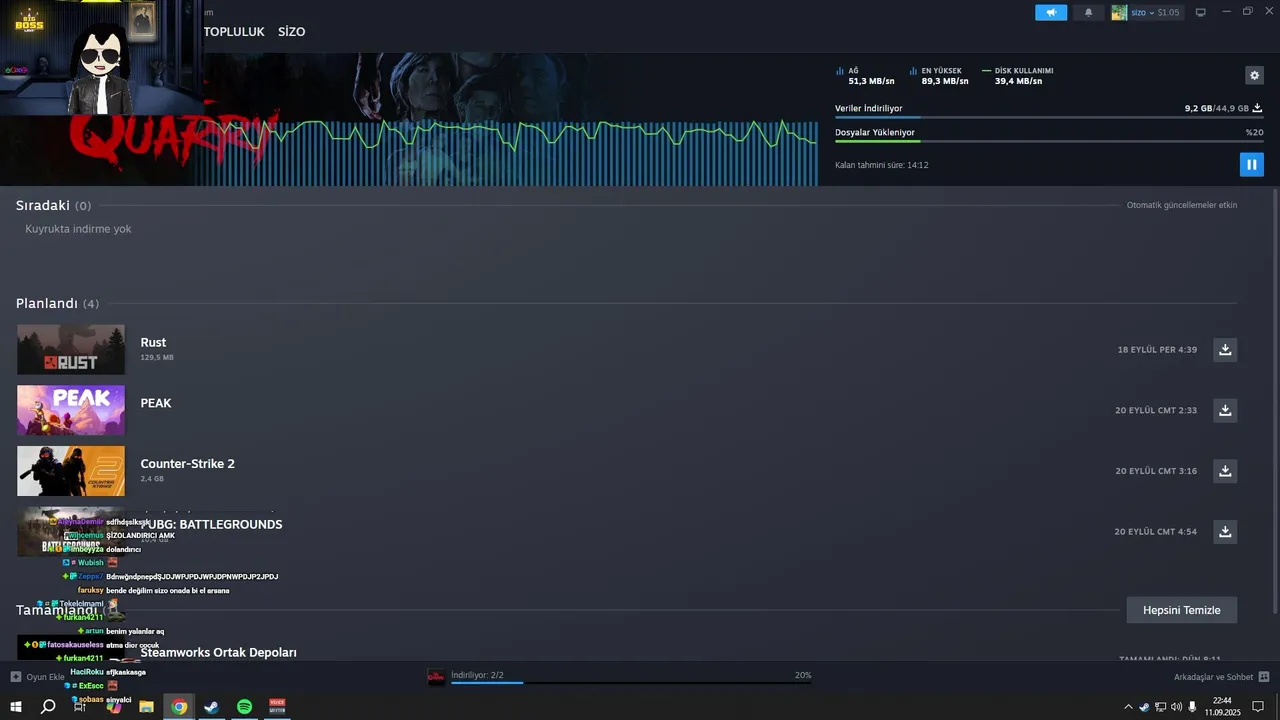Click the Sıradaki (0) heading
Image resolution: width=1280 pixels, height=720 pixels.
[53, 205]
